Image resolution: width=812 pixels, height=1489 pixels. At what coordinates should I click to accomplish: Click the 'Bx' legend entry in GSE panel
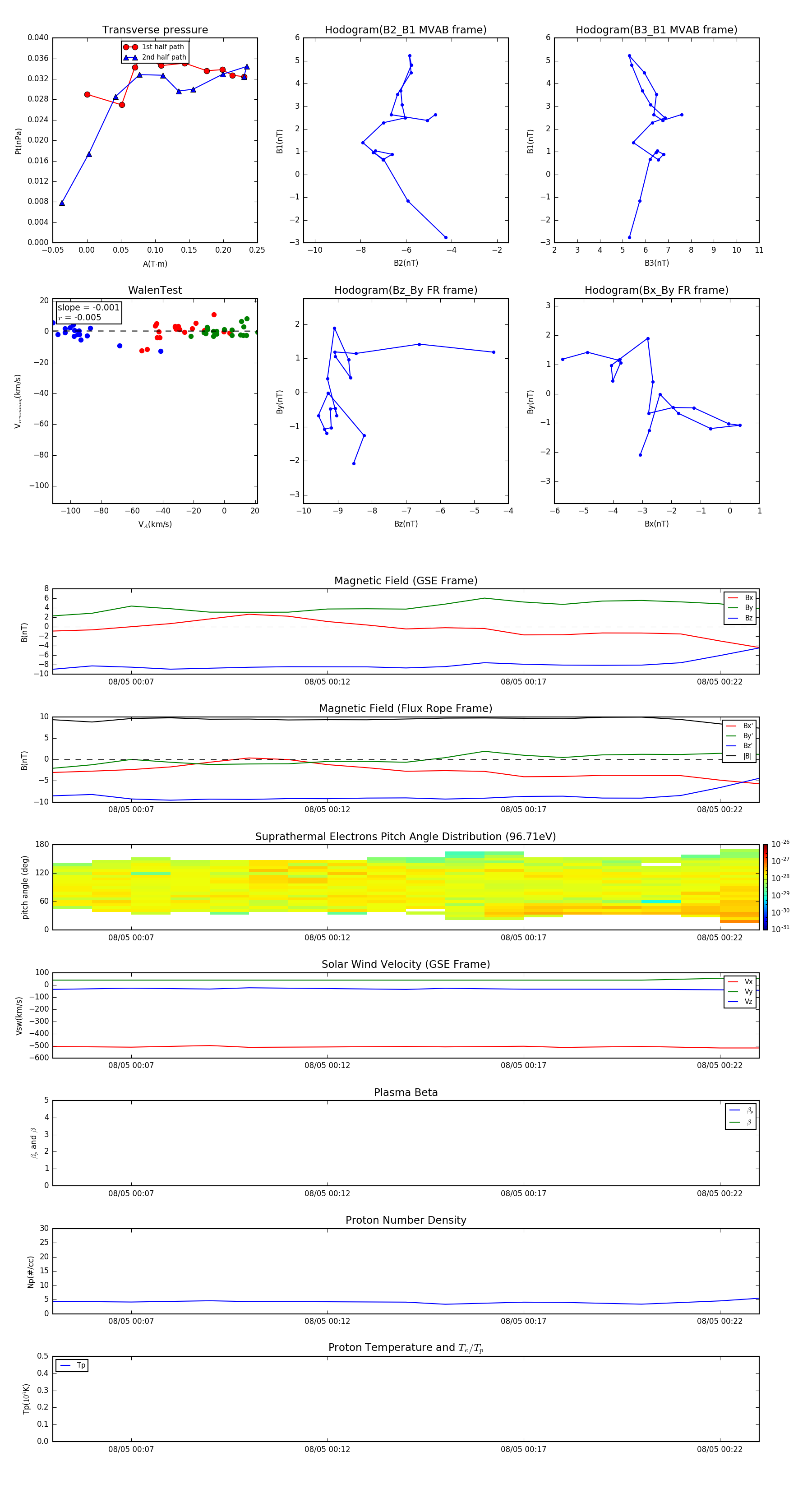pos(741,598)
